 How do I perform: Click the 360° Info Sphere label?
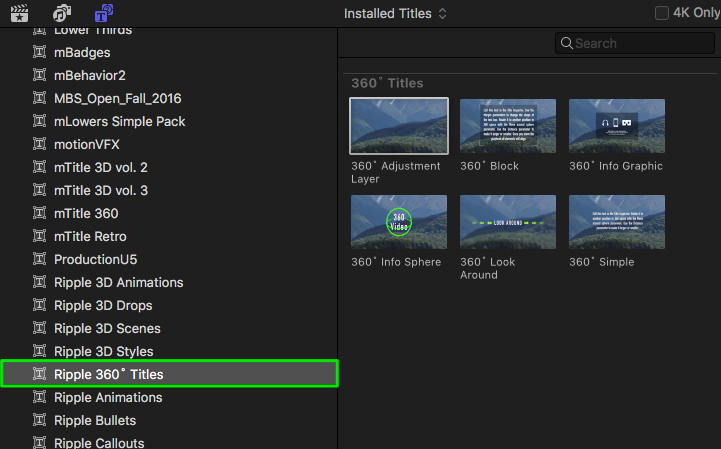[x=396, y=262]
